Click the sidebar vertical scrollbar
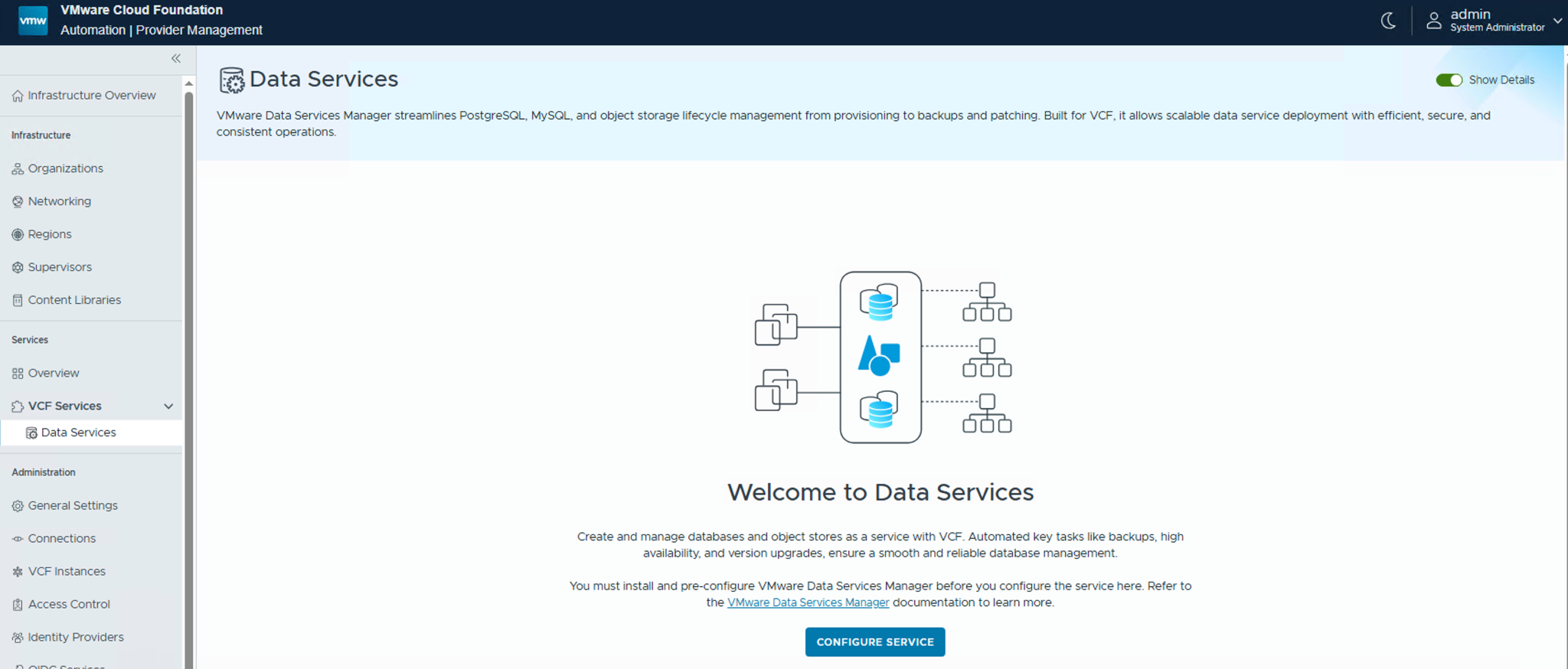This screenshot has width=1568, height=669. 188,306
